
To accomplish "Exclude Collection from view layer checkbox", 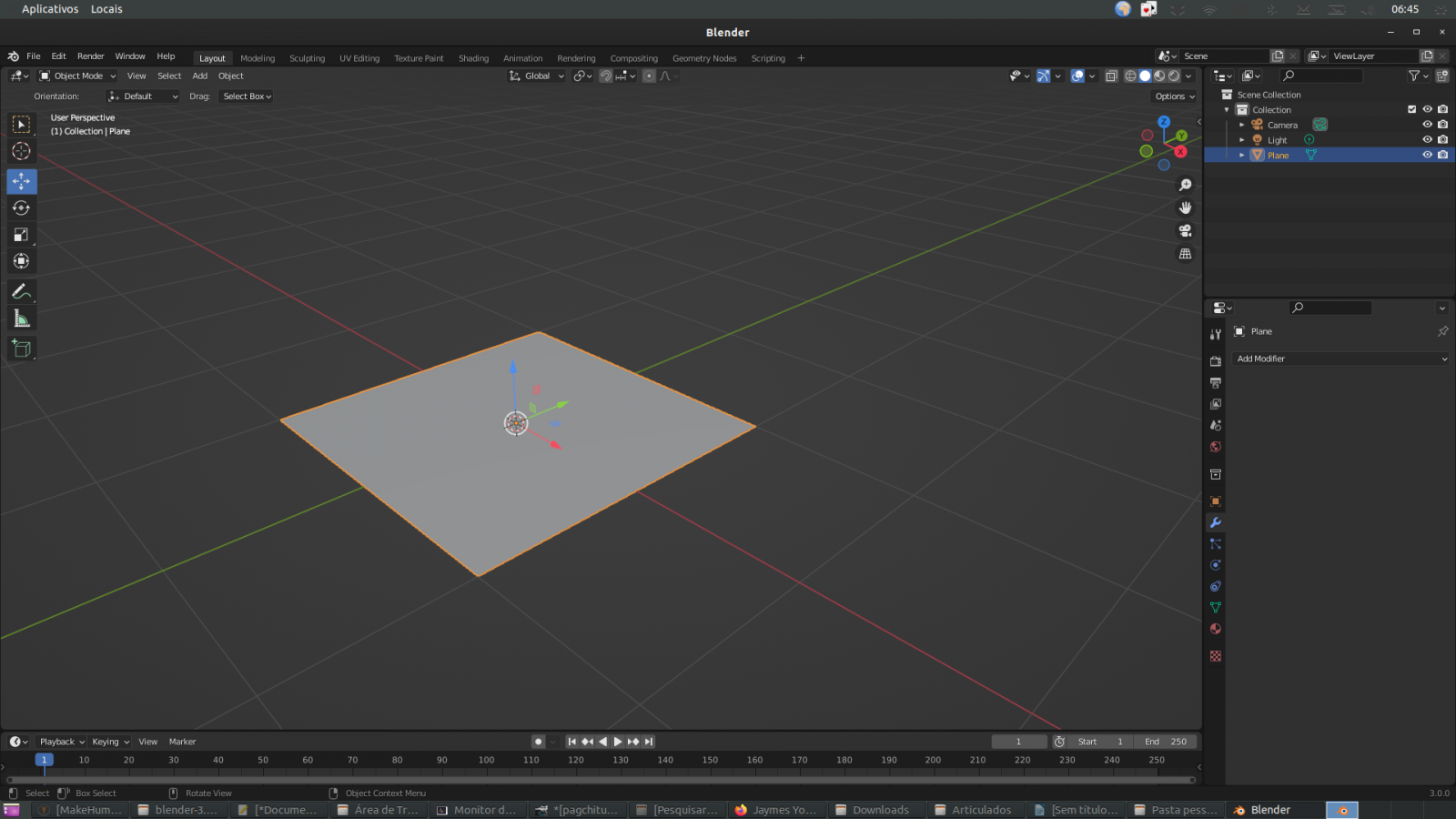I will point(1412,109).
